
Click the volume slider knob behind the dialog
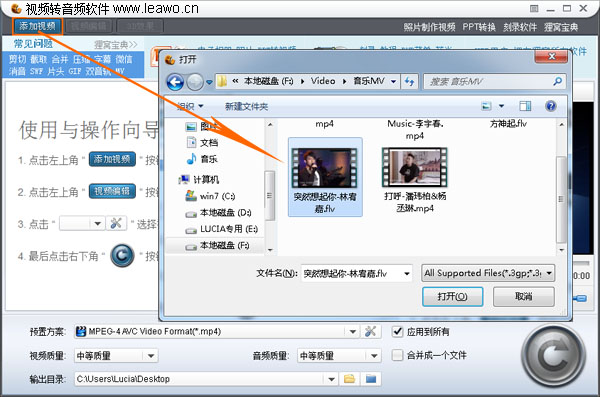[581, 298]
